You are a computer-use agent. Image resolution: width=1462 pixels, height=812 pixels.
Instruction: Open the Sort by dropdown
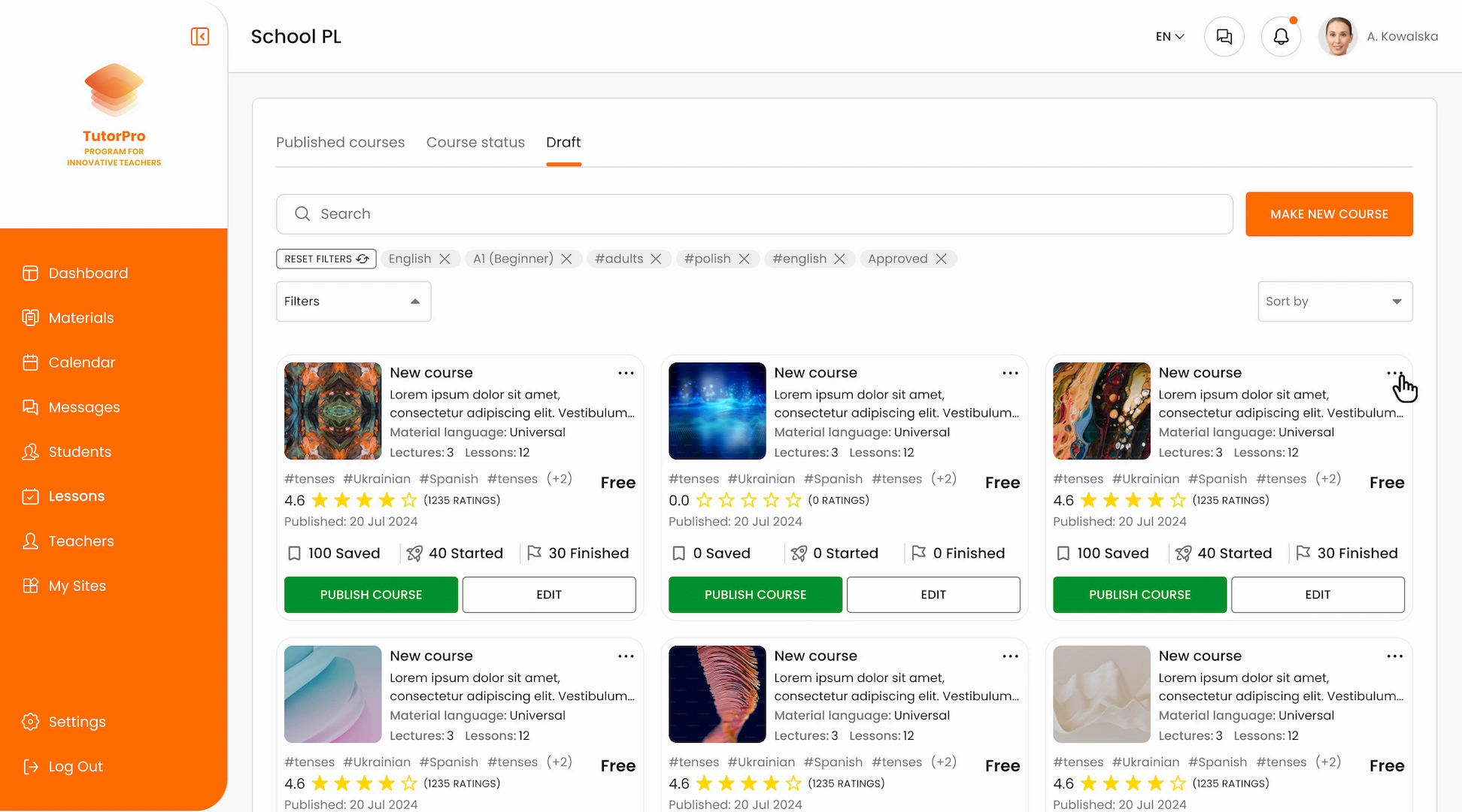tap(1335, 301)
